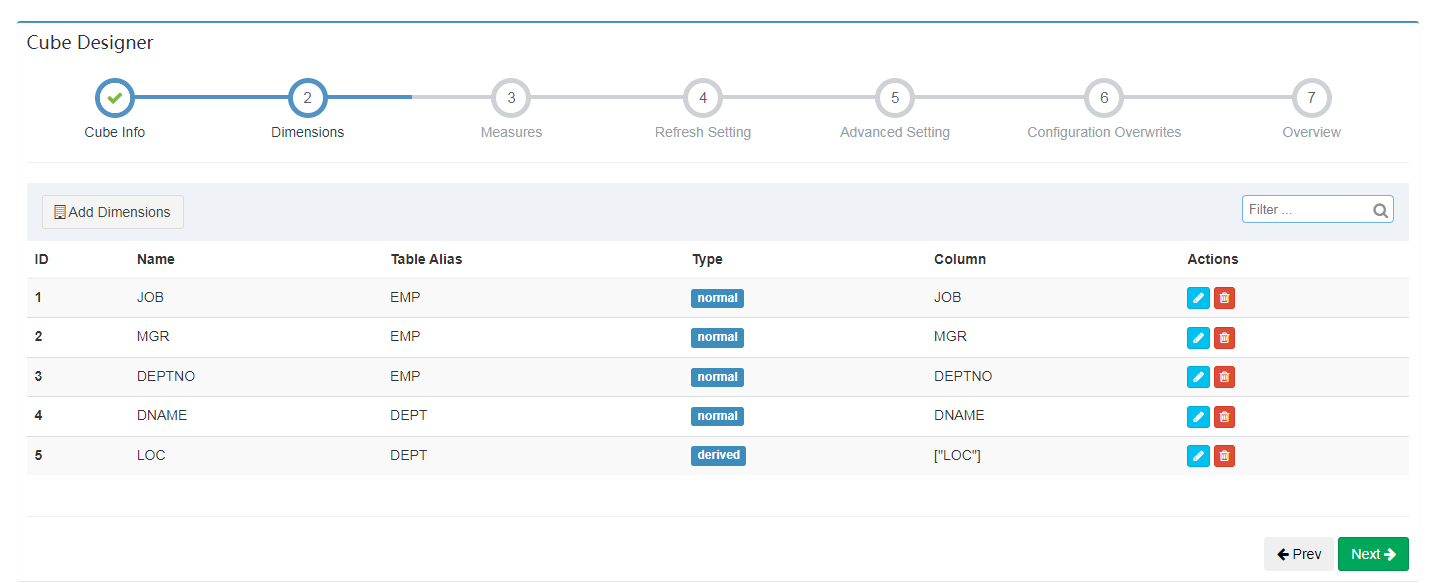
Task: Click the Type column header
Action: pos(707,259)
